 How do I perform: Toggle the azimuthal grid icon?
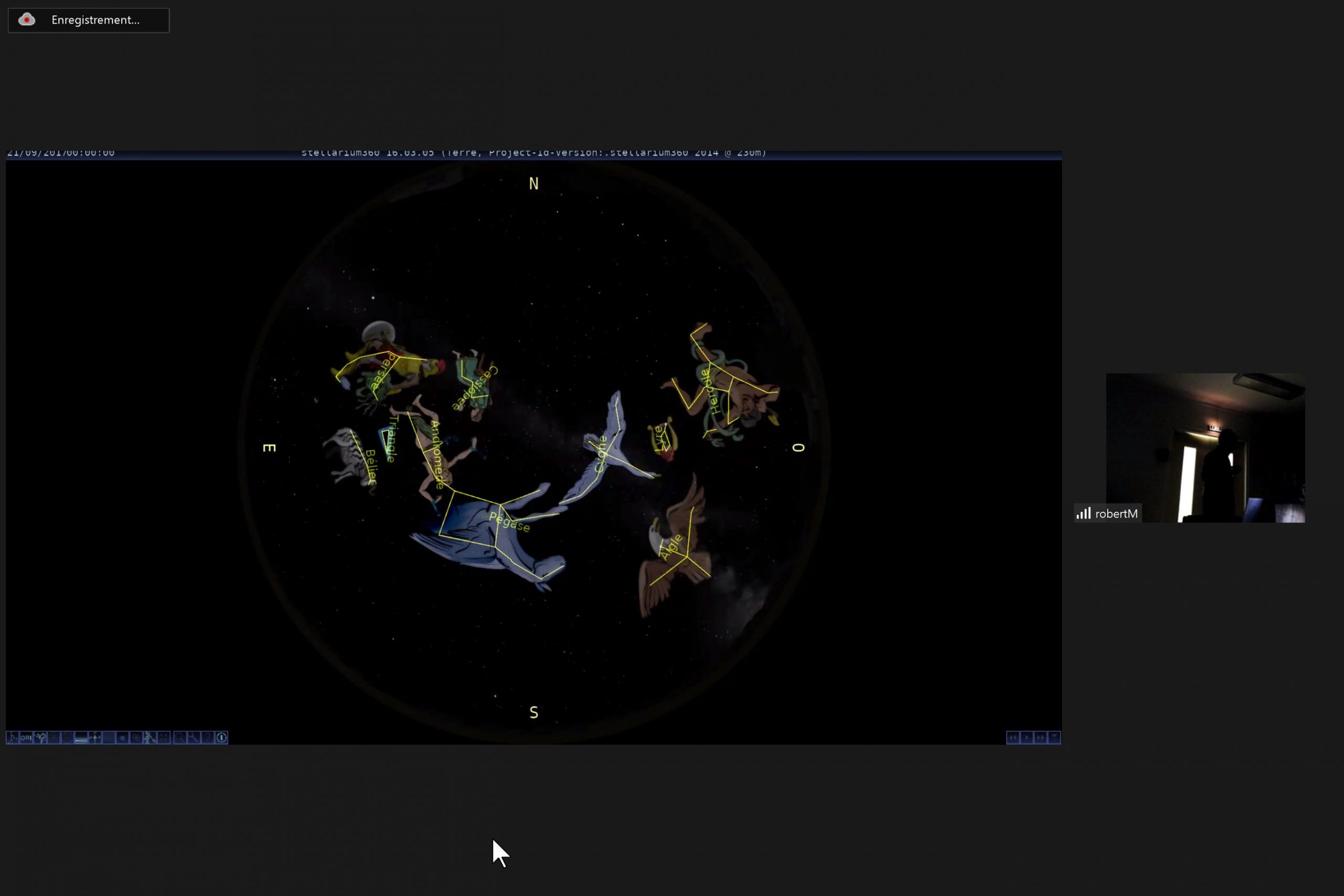point(54,737)
